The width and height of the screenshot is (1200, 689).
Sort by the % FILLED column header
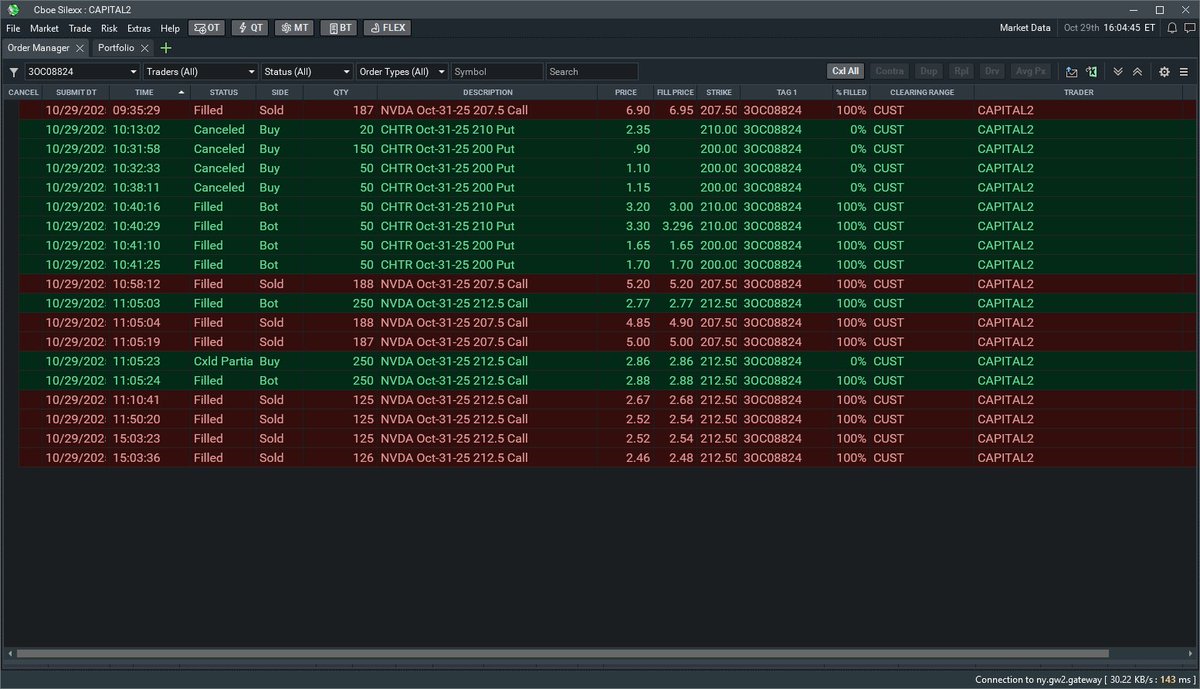[x=851, y=92]
